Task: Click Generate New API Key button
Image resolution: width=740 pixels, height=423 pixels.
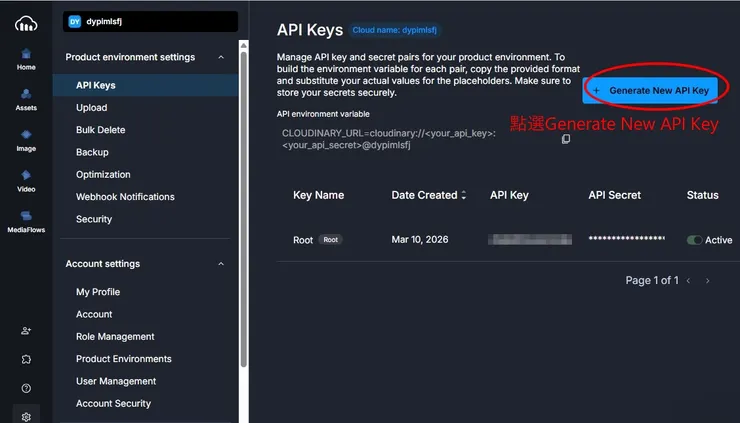Action: pos(651,90)
